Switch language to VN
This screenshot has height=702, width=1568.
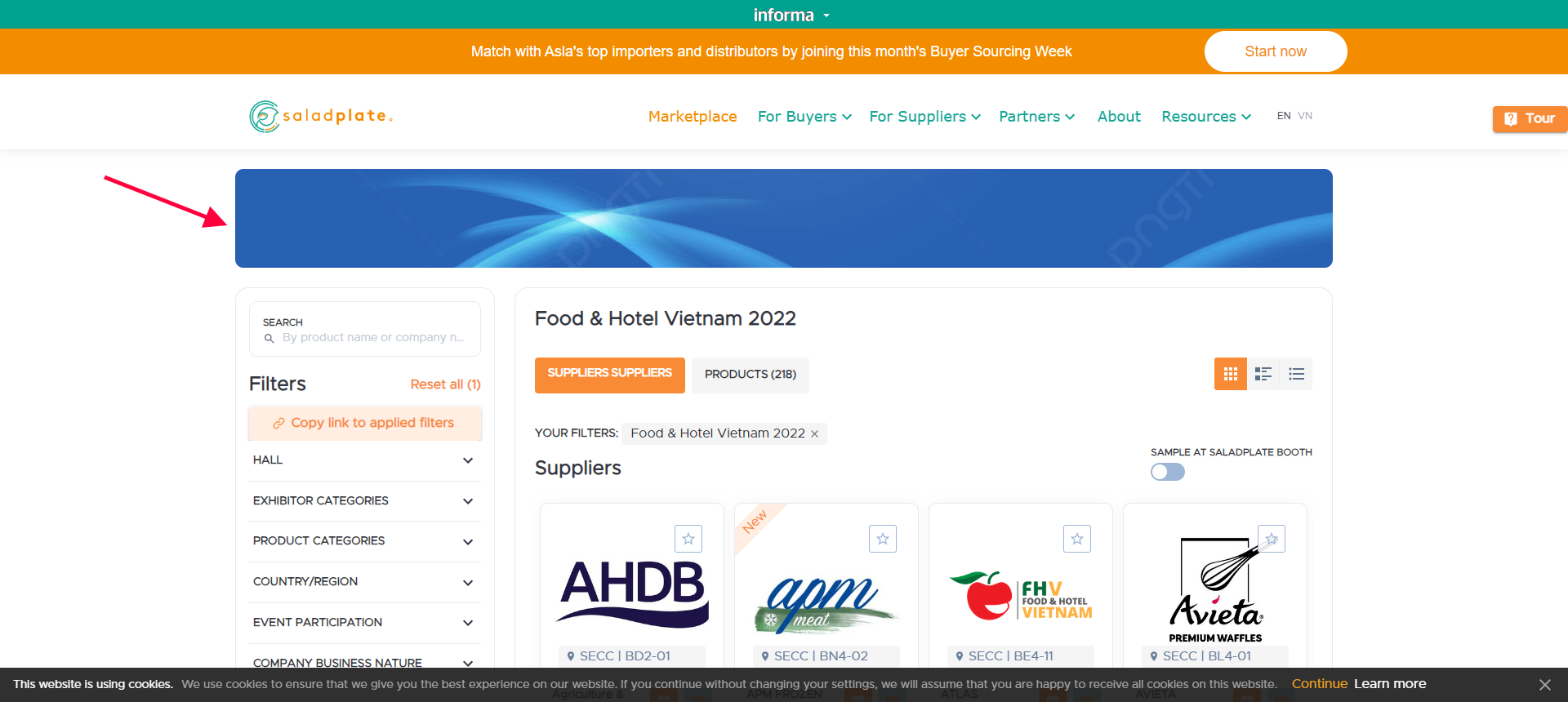1305,116
